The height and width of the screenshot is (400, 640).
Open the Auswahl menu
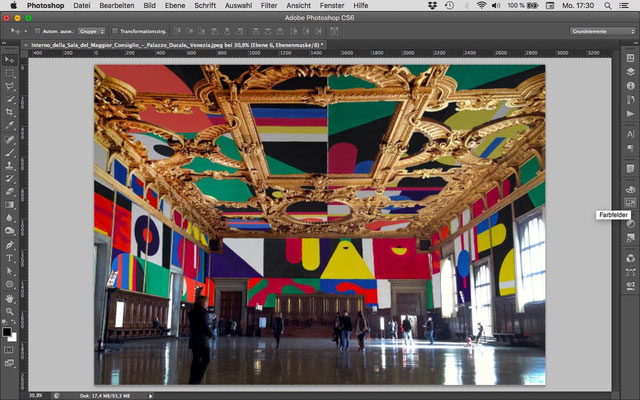(238, 5)
